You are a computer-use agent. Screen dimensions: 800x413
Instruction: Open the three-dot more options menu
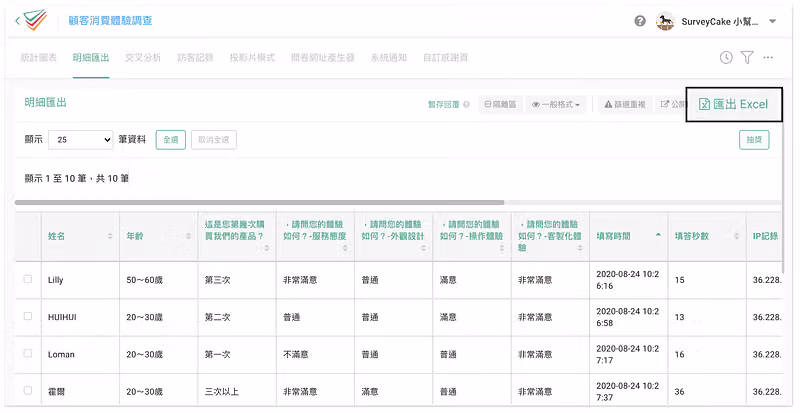768,58
